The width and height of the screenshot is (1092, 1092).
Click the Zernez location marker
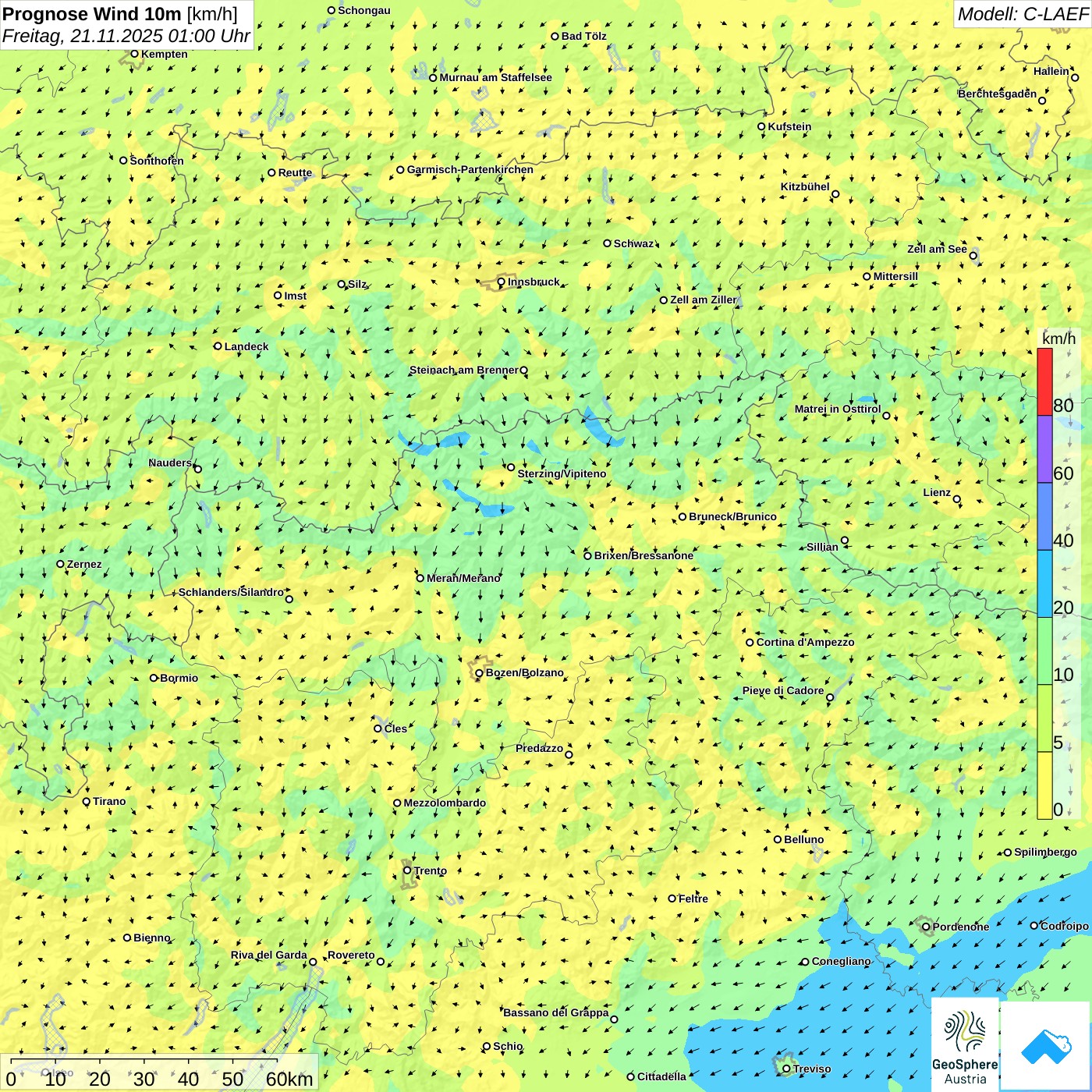point(60,564)
